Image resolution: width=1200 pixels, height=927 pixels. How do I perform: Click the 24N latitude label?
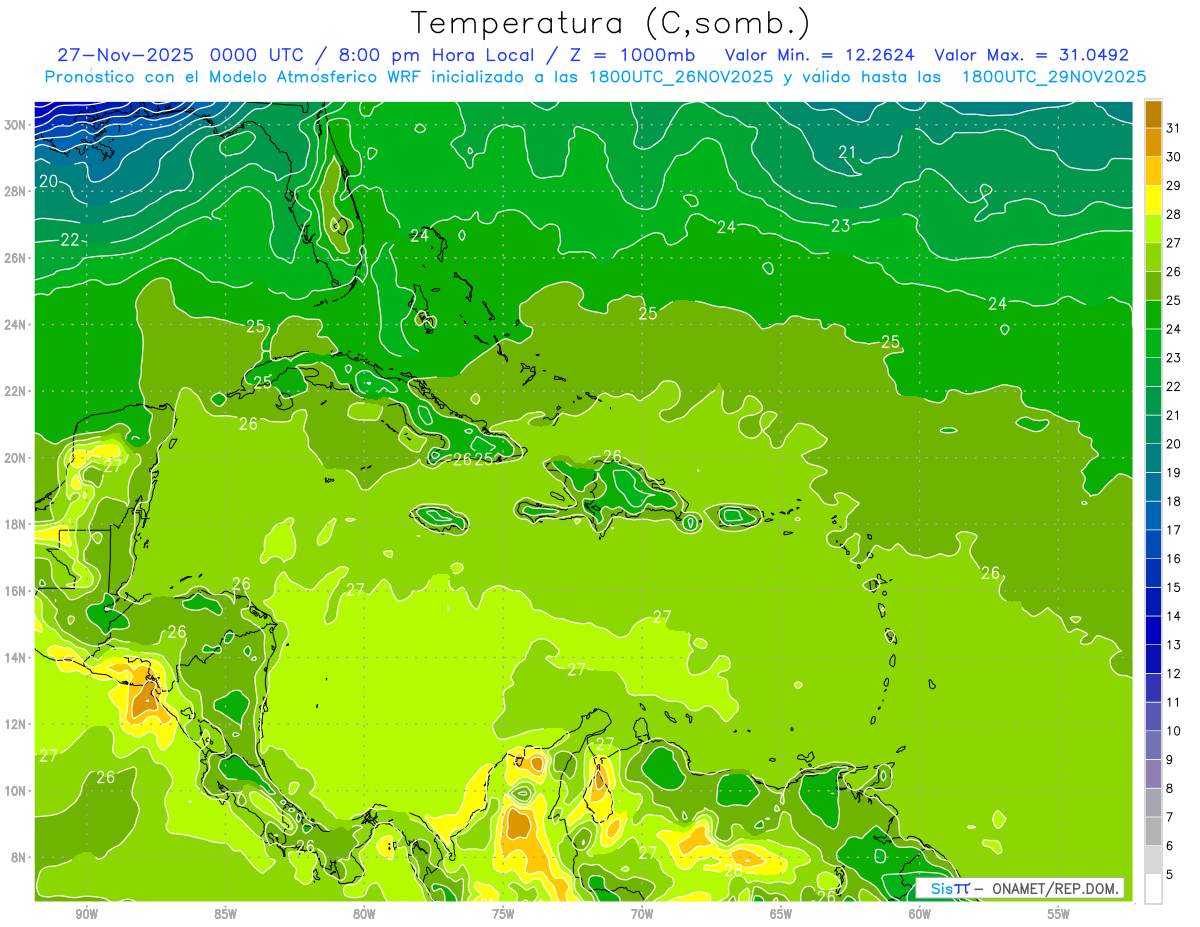[15, 325]
